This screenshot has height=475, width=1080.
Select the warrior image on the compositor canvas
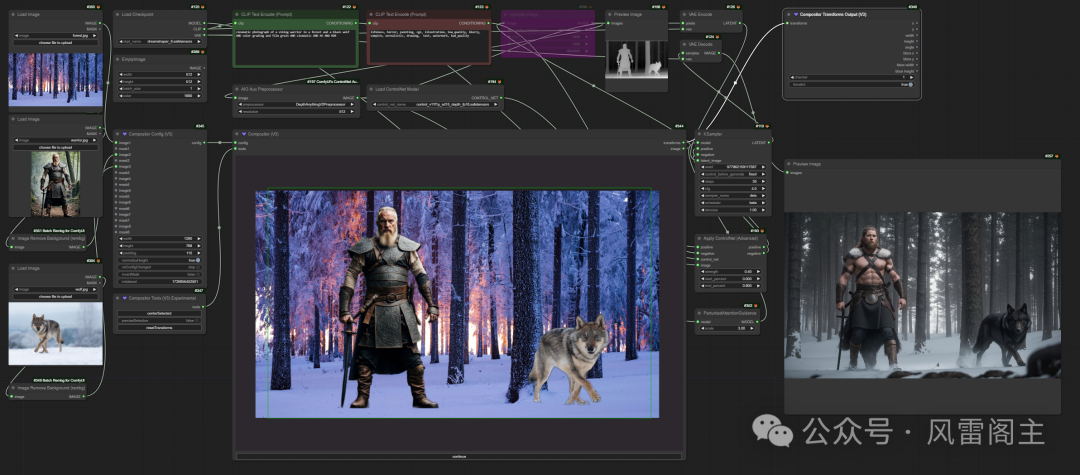click(388, 306)
